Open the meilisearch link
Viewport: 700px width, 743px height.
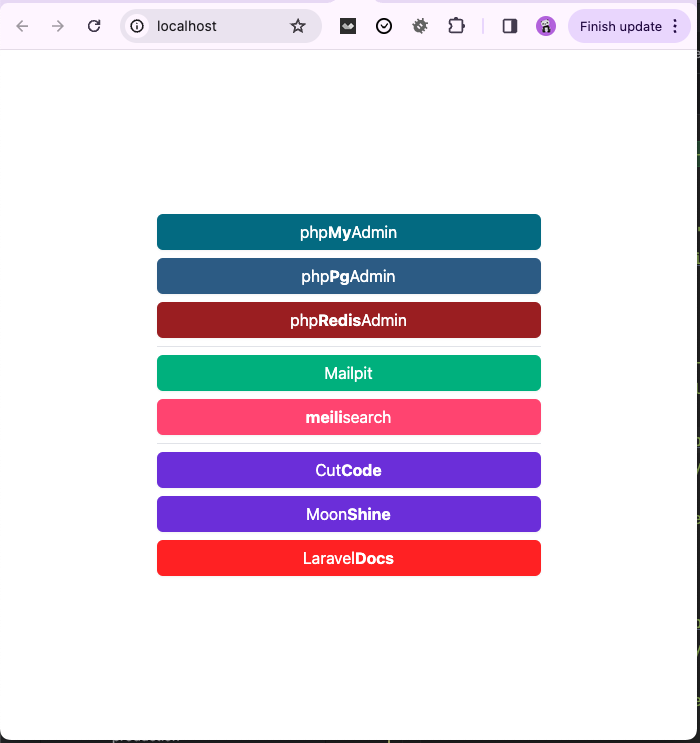349,417
